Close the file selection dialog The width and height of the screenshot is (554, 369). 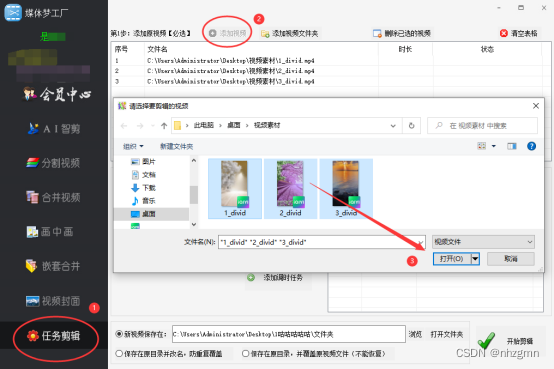click(536, 106)
